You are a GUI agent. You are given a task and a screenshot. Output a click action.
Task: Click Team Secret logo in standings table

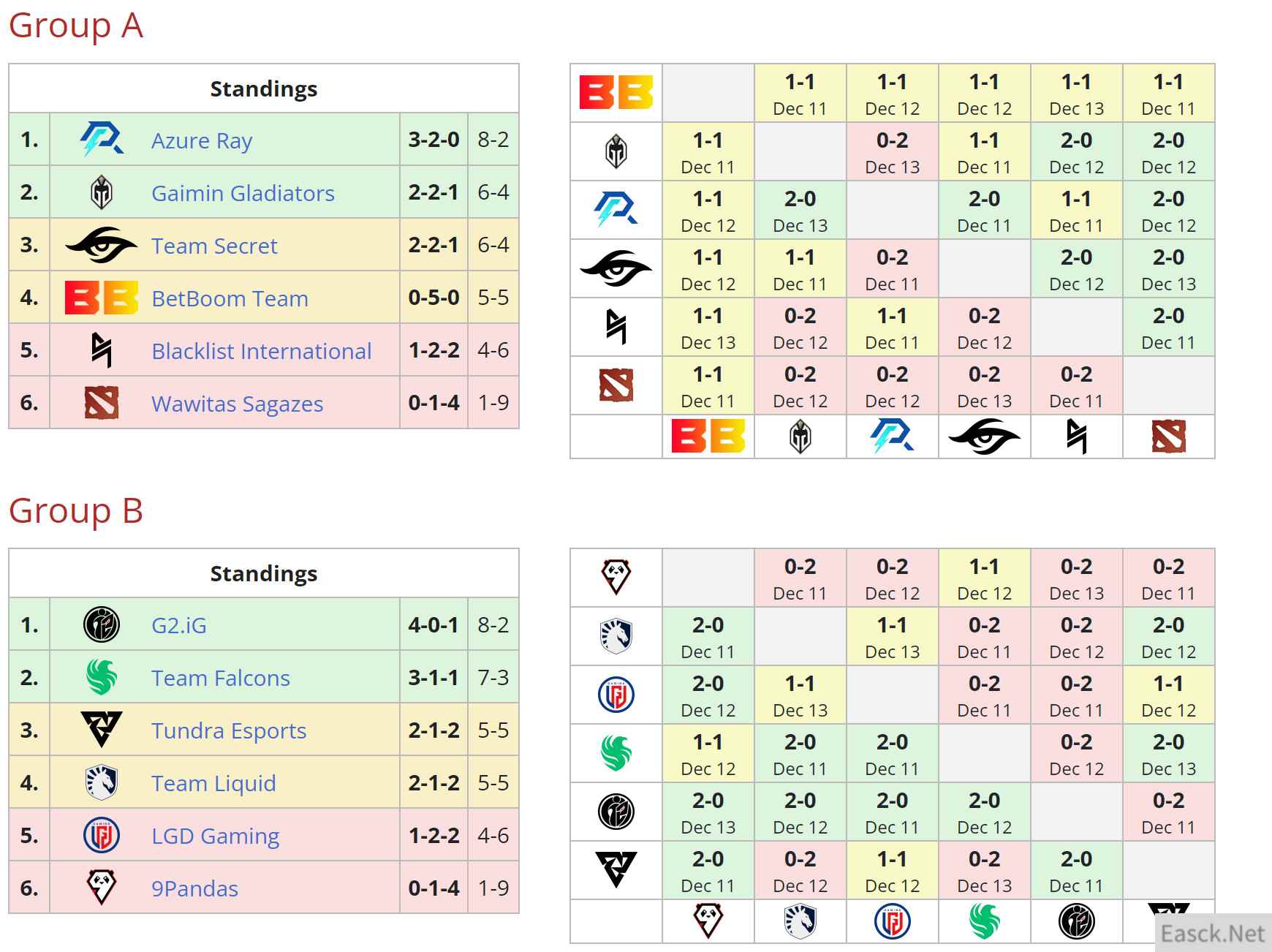[101, 245]
